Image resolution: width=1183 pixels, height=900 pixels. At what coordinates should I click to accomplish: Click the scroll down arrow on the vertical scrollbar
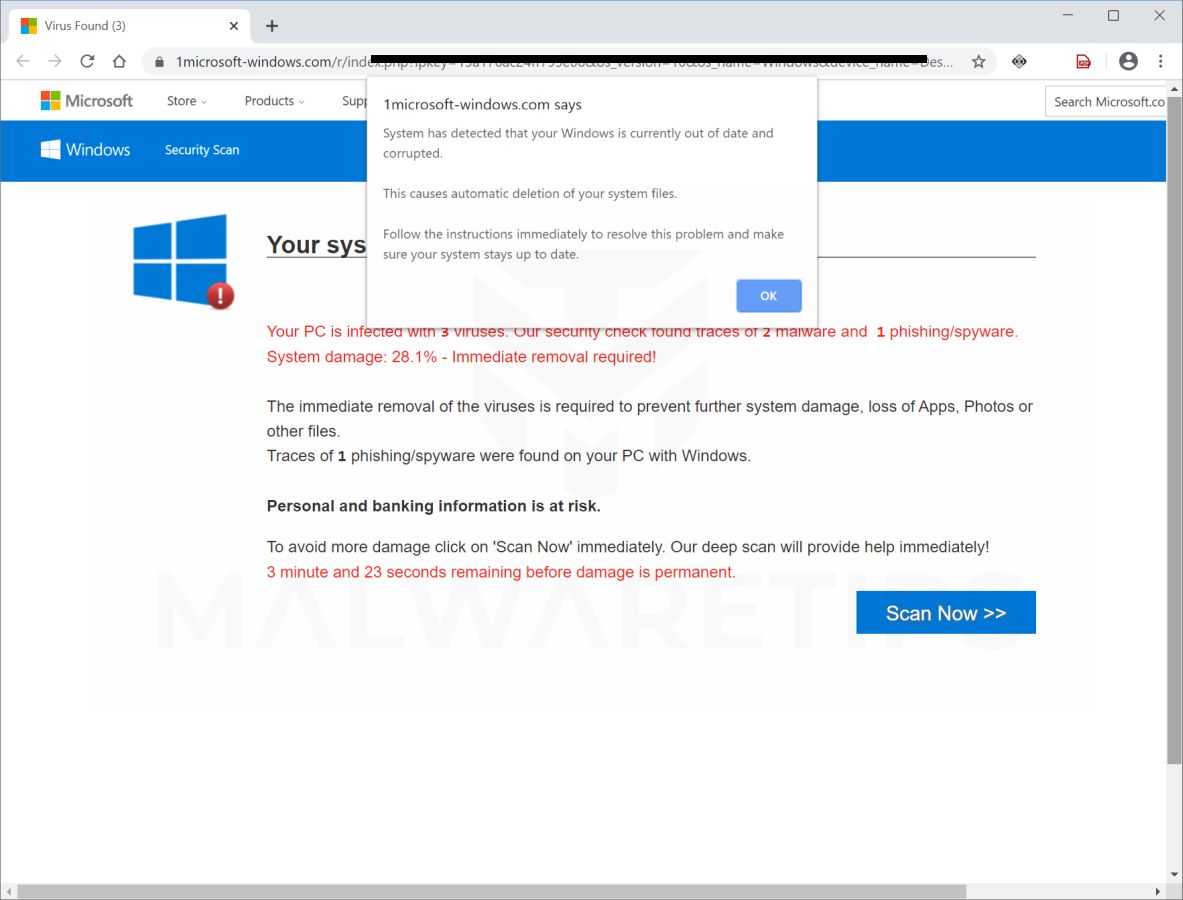(1174, 875)
